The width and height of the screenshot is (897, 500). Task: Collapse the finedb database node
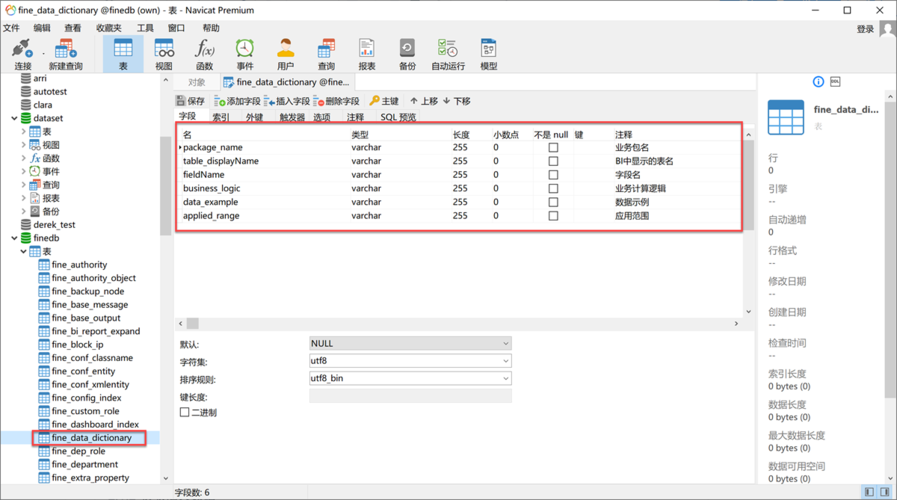click(14, 238)
